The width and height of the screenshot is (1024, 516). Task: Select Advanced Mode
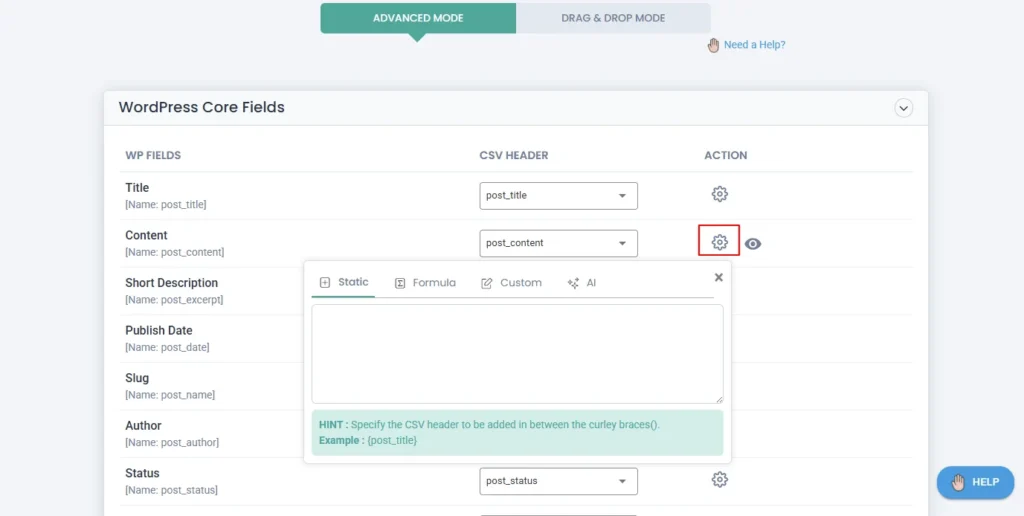(418, 18)
